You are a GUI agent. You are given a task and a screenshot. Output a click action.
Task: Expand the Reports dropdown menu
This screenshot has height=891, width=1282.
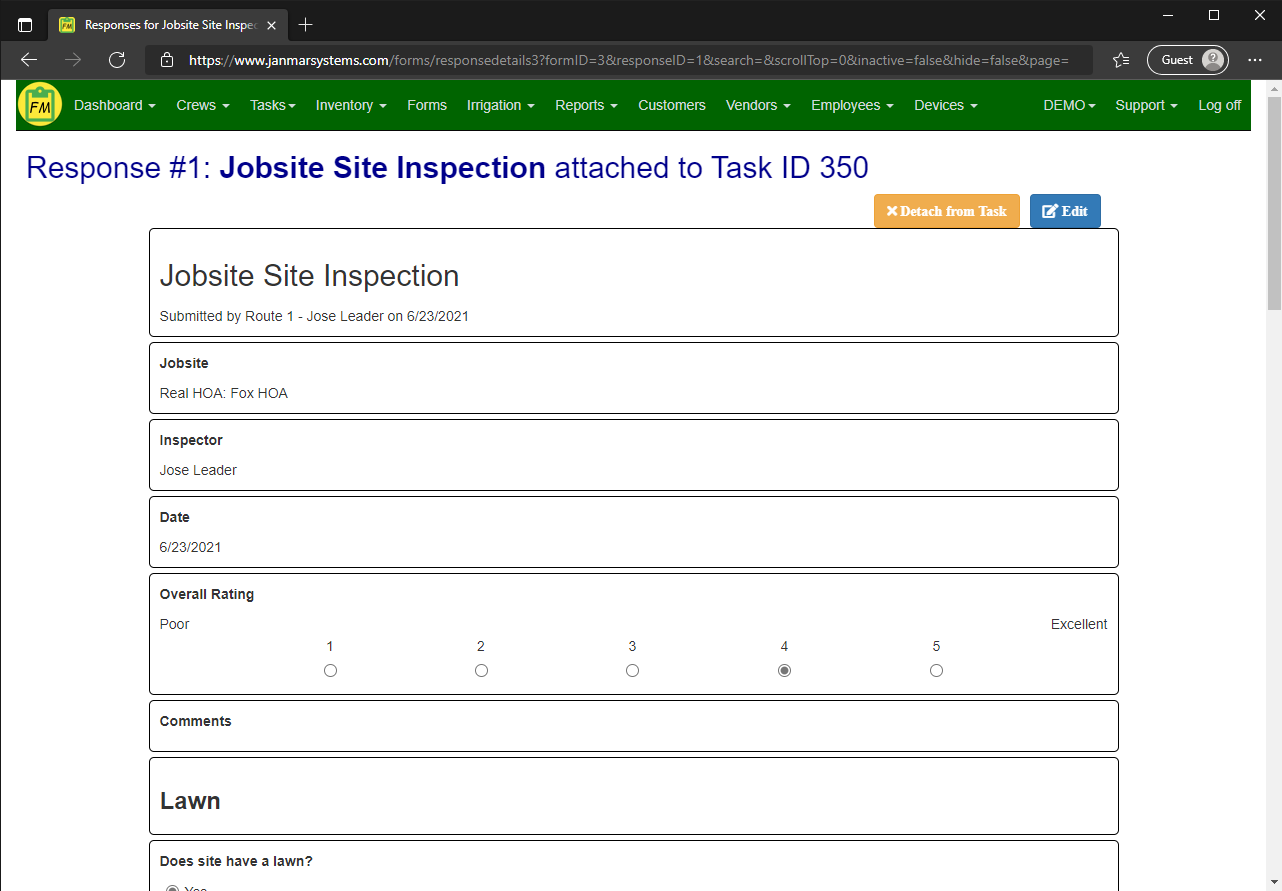(x=586, y=105)
